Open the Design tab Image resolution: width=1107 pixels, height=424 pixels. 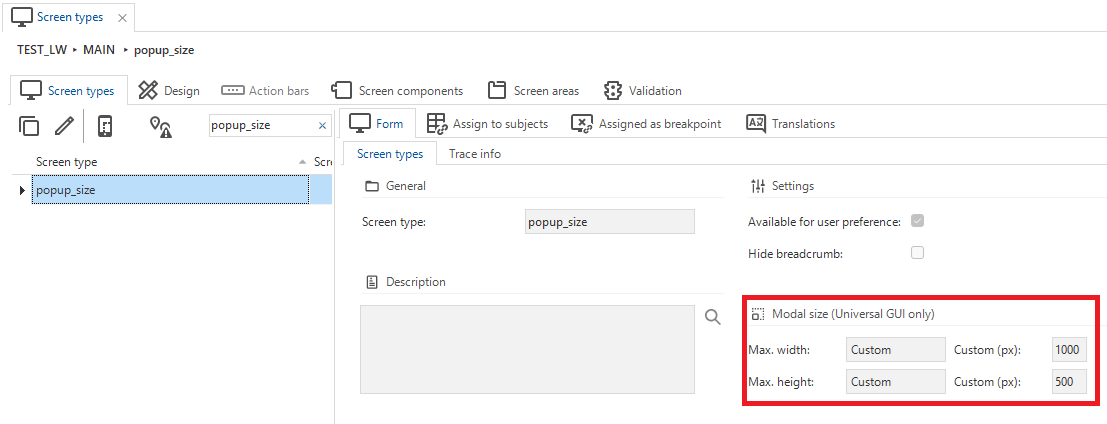[169, 90]
